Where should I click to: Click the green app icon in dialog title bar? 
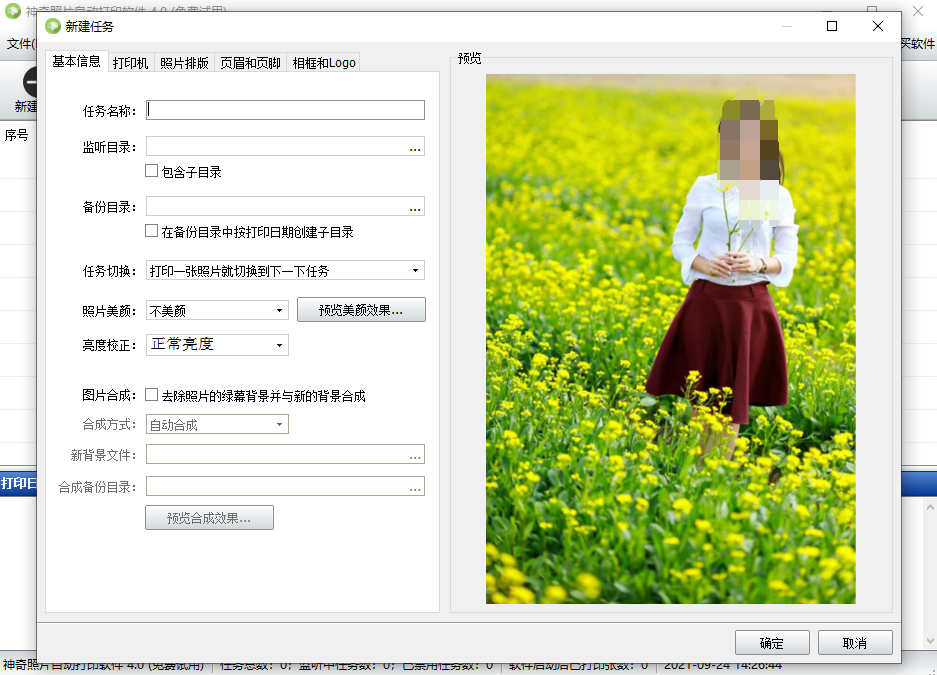click(x=53, y=27)
